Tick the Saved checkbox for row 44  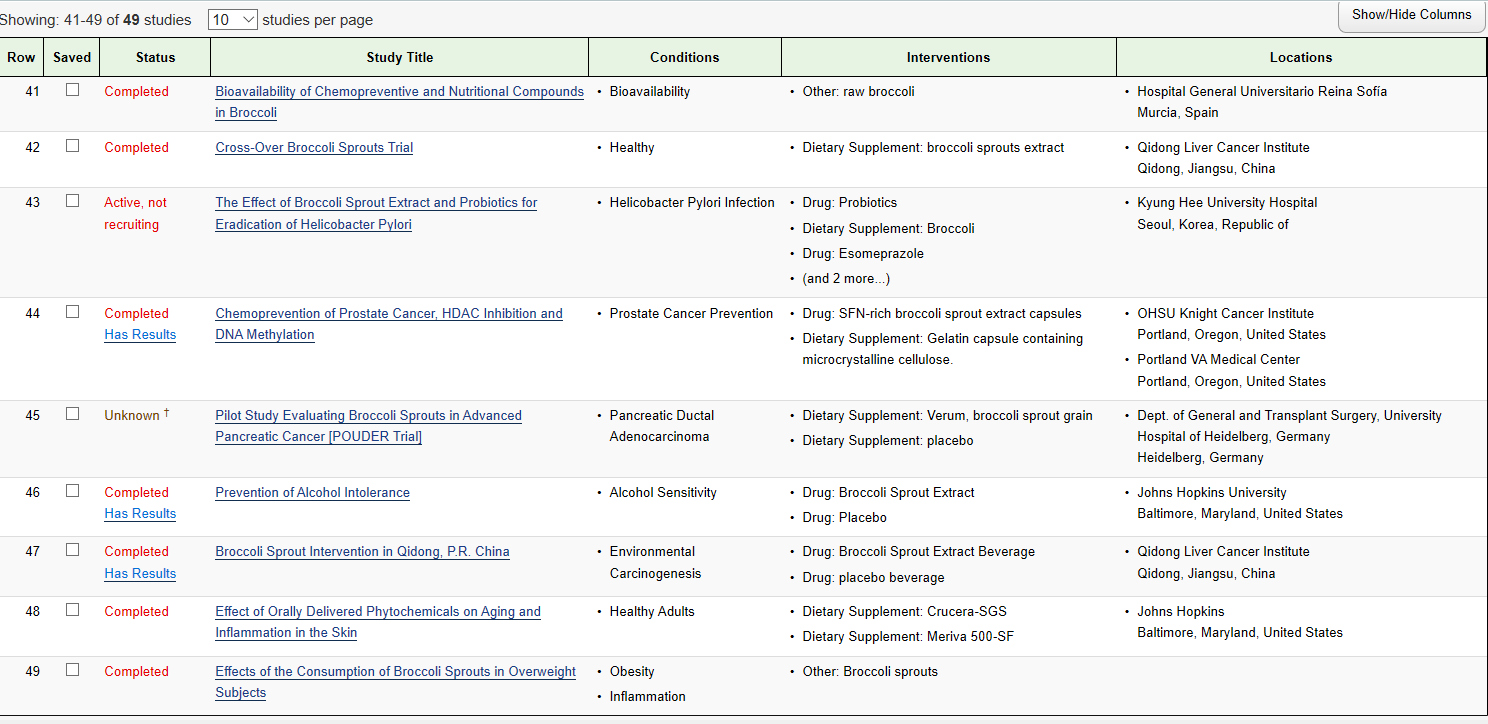pyautogui.click(x=72, y=312)
